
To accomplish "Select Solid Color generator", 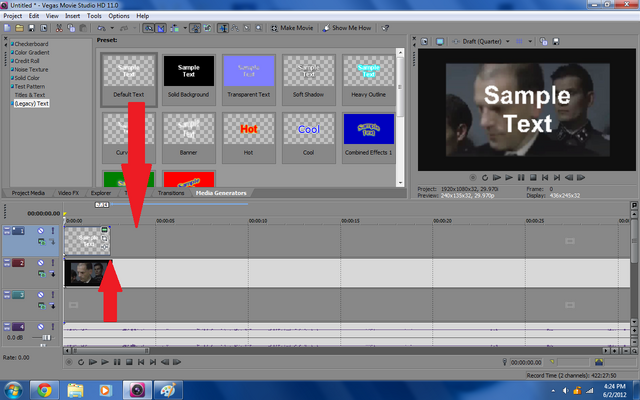I will coord(27,78).
